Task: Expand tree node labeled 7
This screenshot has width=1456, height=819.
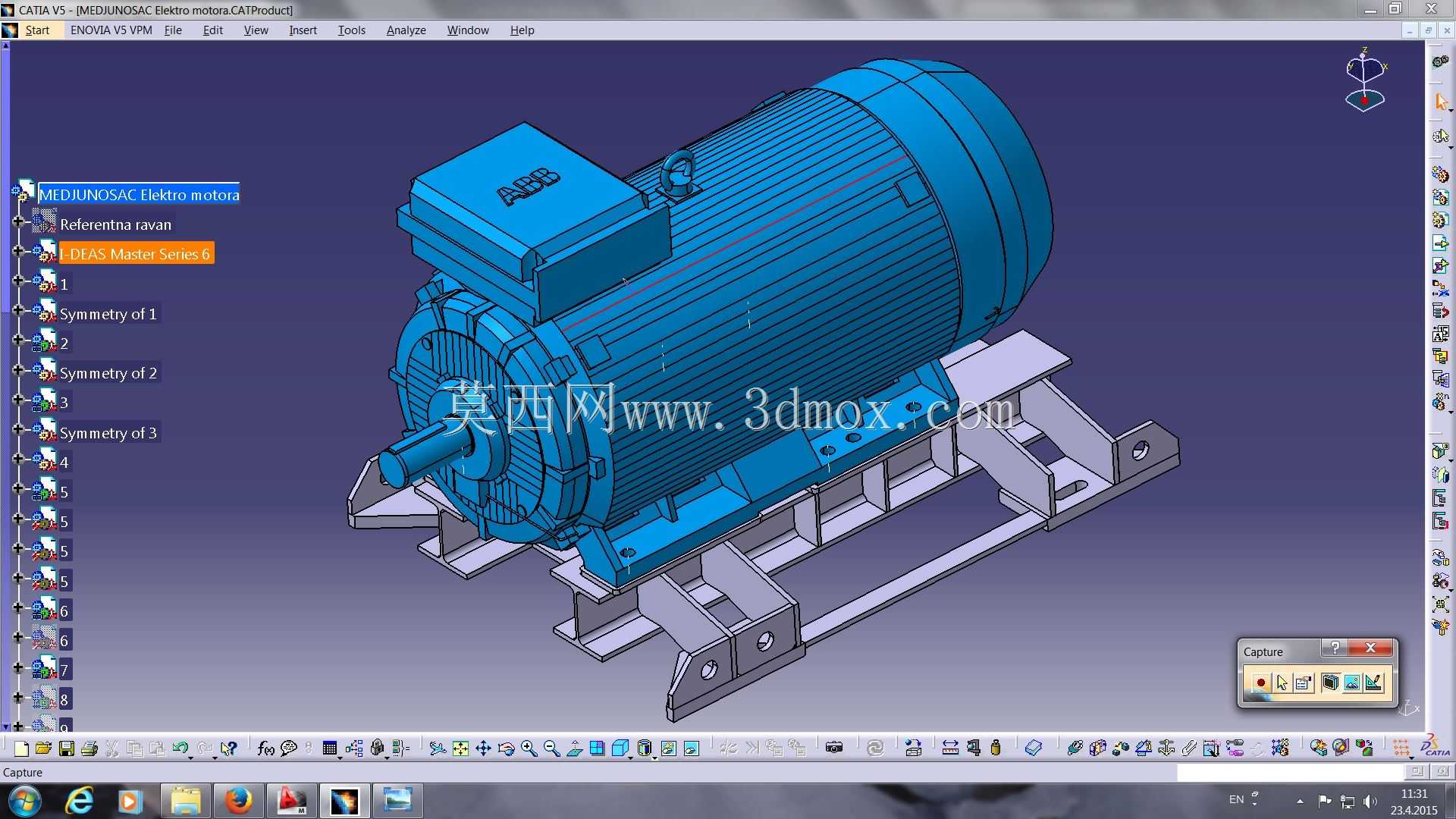Action: tap(18, 667)
